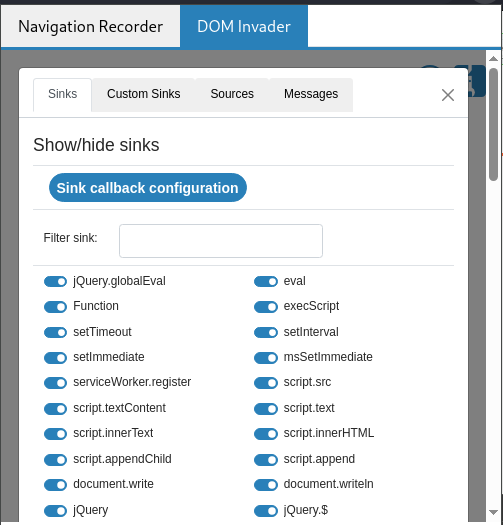503x525 pixels.
Task: Click the vertical scrollbar thumb
Action: 493,125
